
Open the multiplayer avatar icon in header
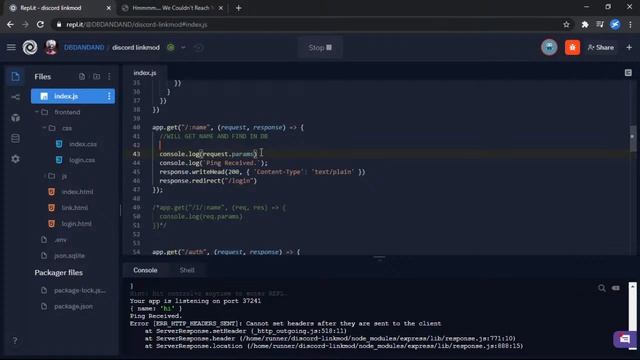point(549,47)
